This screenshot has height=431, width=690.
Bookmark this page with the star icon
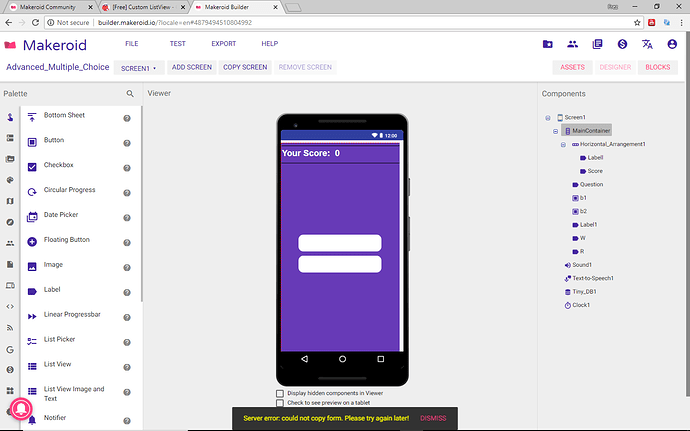point(637,22)
